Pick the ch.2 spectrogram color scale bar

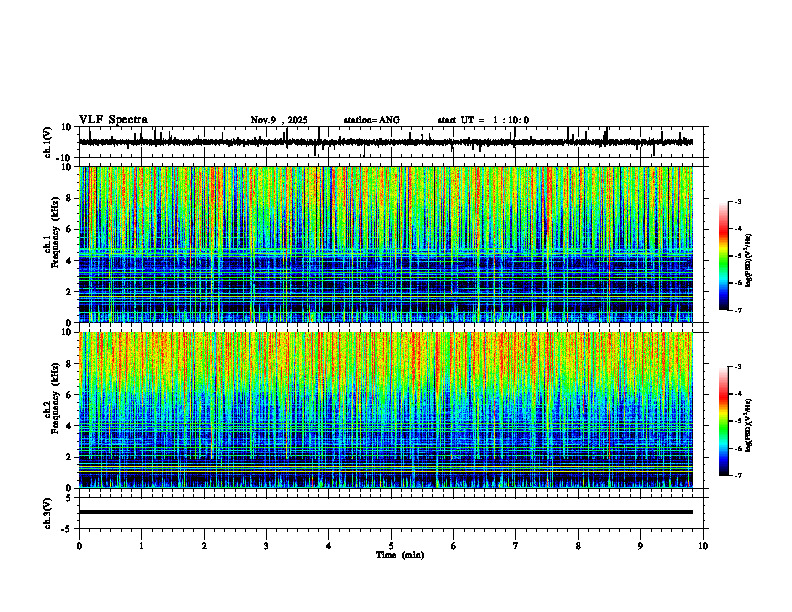click(x=724, y=421)
